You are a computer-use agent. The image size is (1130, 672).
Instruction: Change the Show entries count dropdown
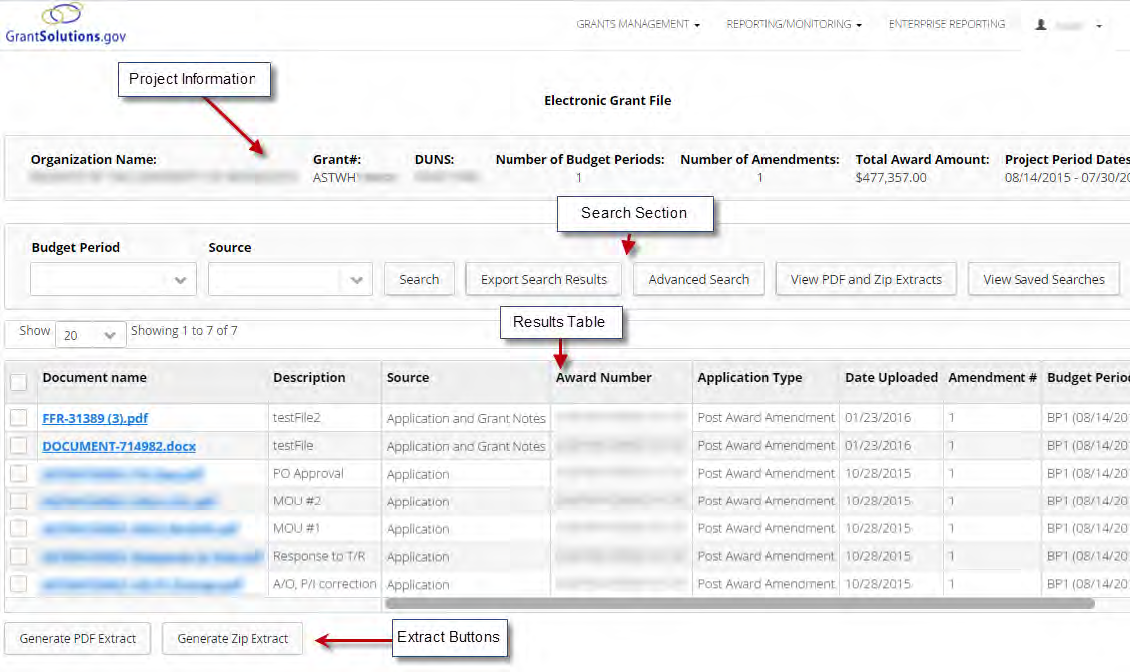(90, 335)
